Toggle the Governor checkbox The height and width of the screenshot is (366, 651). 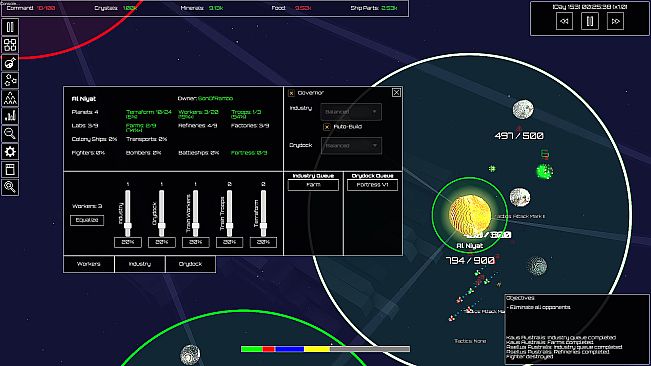click(x=291, y=93)
